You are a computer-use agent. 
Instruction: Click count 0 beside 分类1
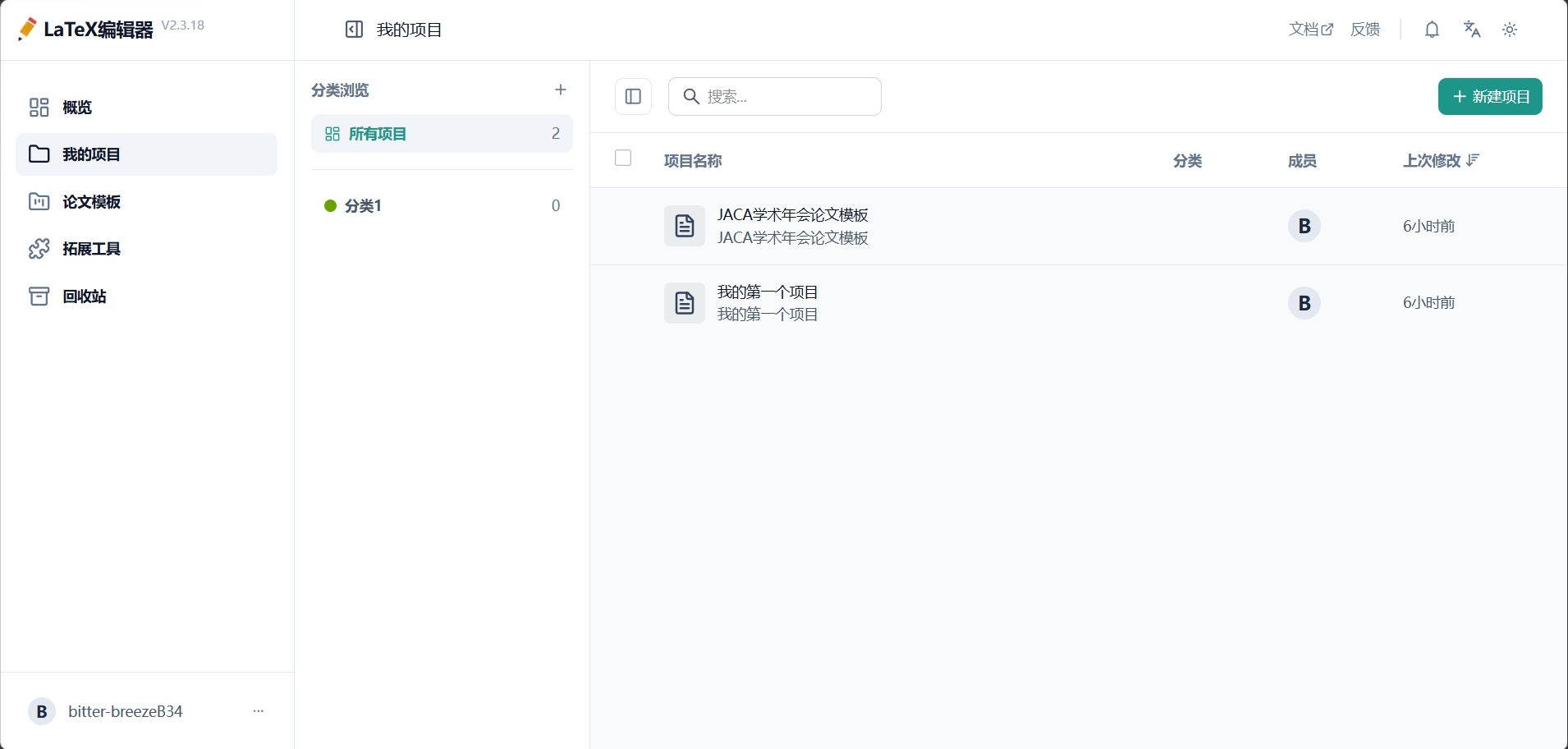(556, 205)
